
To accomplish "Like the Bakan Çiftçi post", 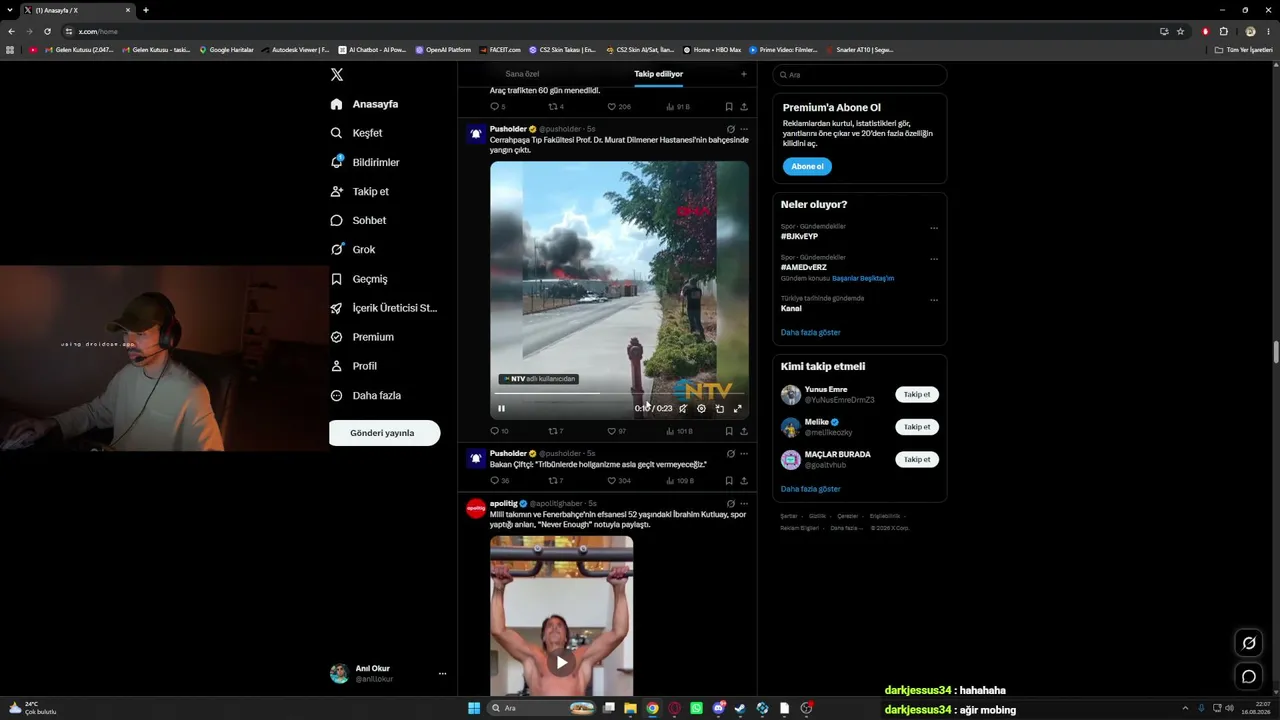I will coord(619,481).
